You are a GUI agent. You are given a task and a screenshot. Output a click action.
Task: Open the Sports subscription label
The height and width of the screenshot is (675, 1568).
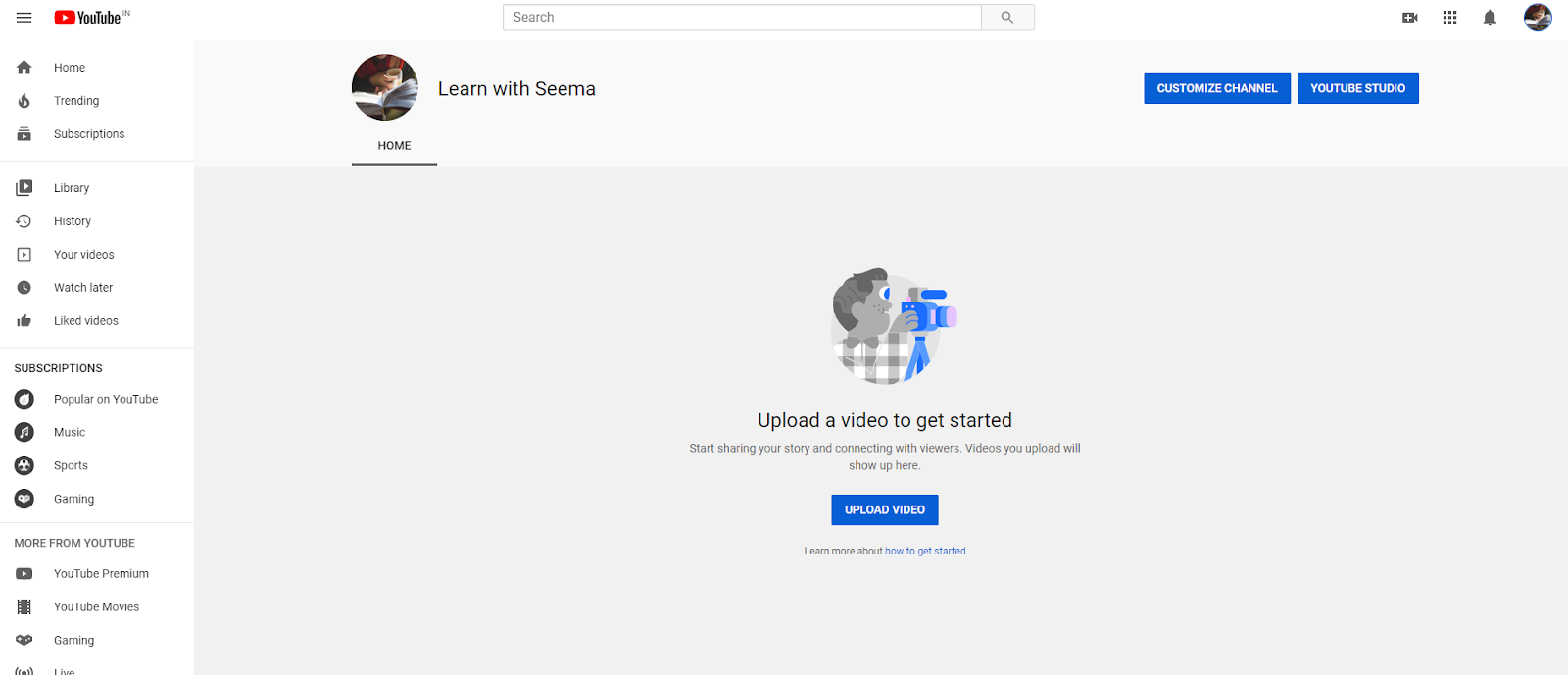71,465
